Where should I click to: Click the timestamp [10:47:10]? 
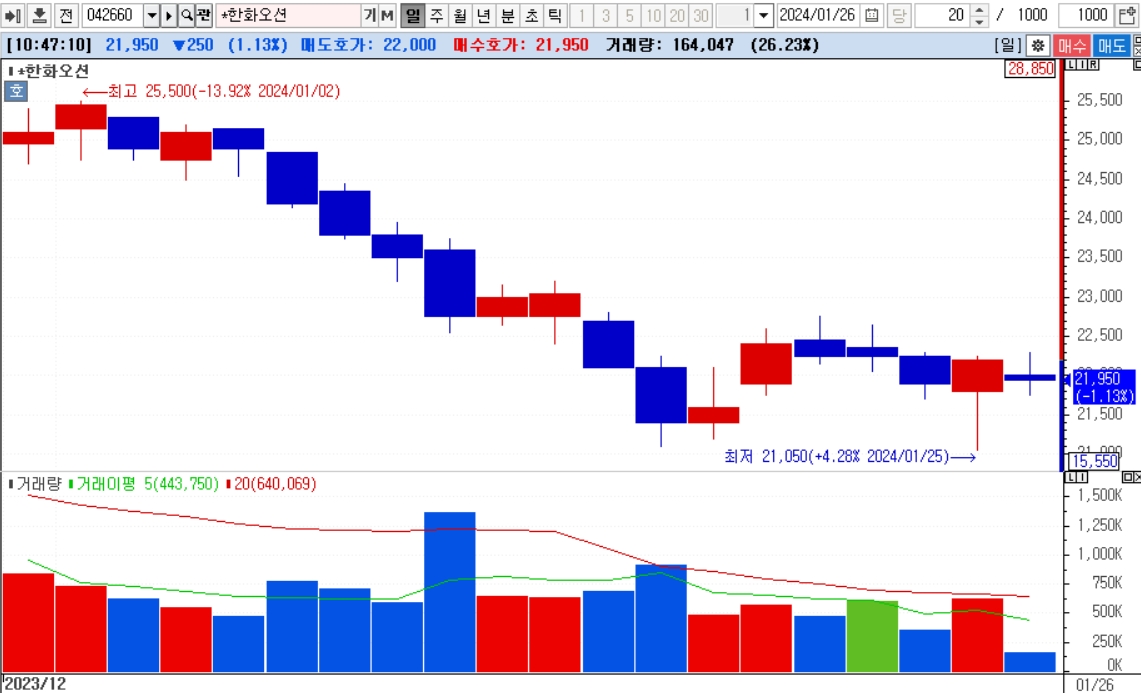pyautogui.click(x=49, y=45)
